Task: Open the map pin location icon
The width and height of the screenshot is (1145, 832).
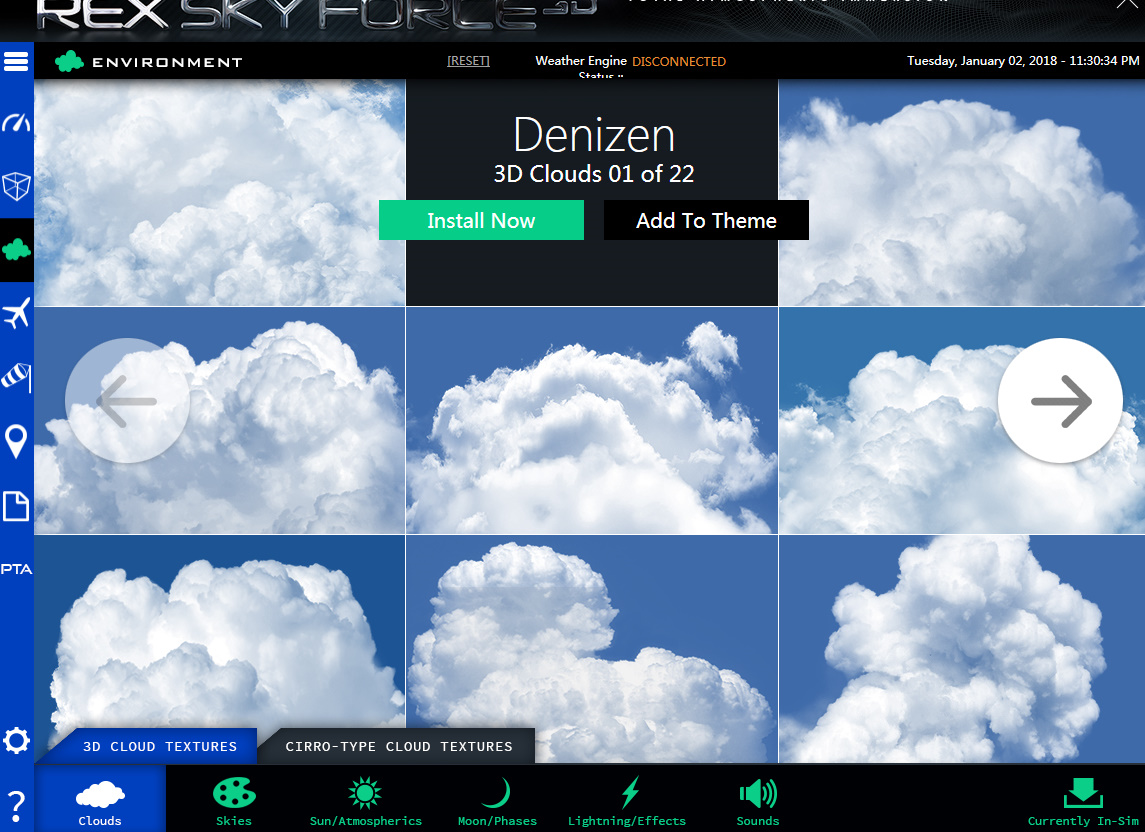Action: (16, 441)
